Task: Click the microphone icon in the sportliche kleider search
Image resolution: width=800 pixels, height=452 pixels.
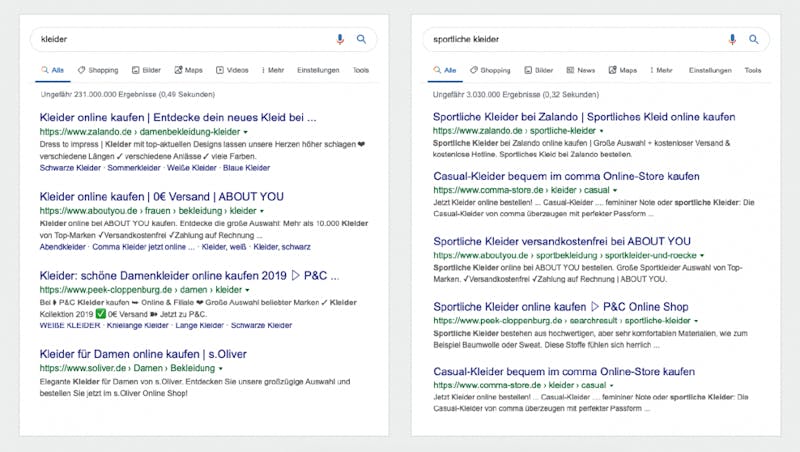Action: (732, 39)
